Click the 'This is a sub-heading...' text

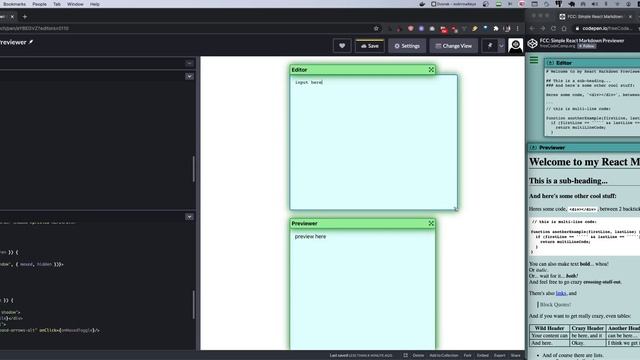click(568, 180)
